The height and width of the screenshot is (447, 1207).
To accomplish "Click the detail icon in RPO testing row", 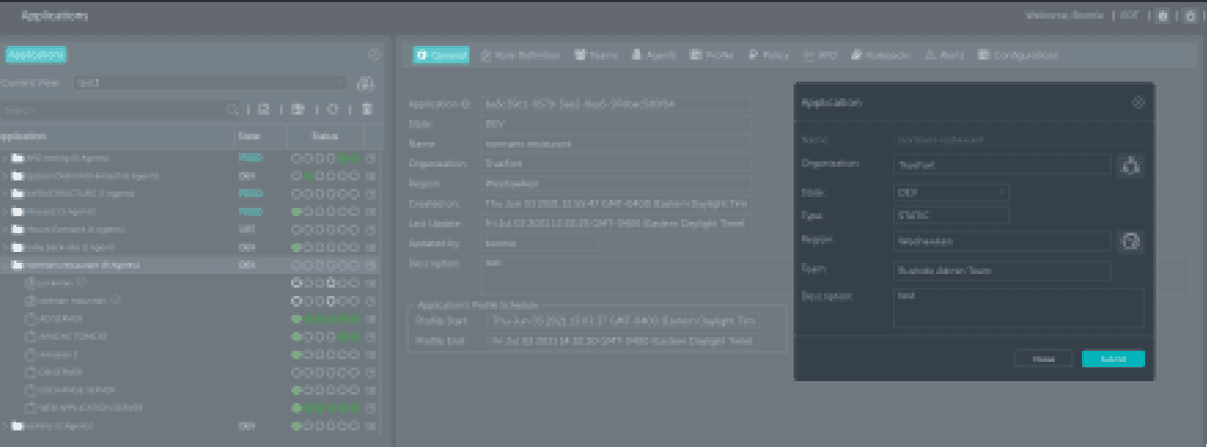I will click(x=370, y=158).
